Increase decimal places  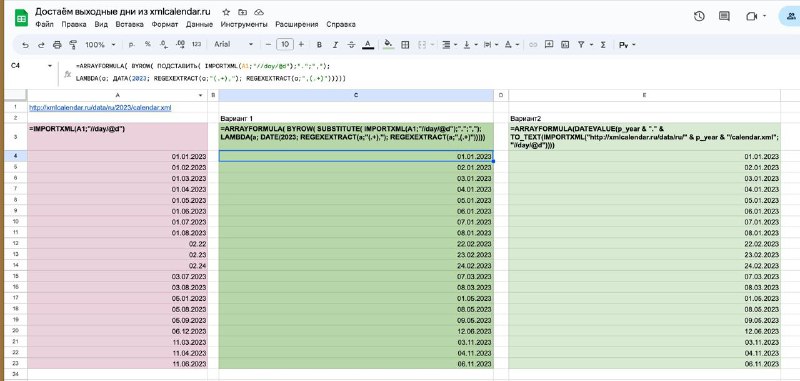pyautogui.click(x=180, y=45)
